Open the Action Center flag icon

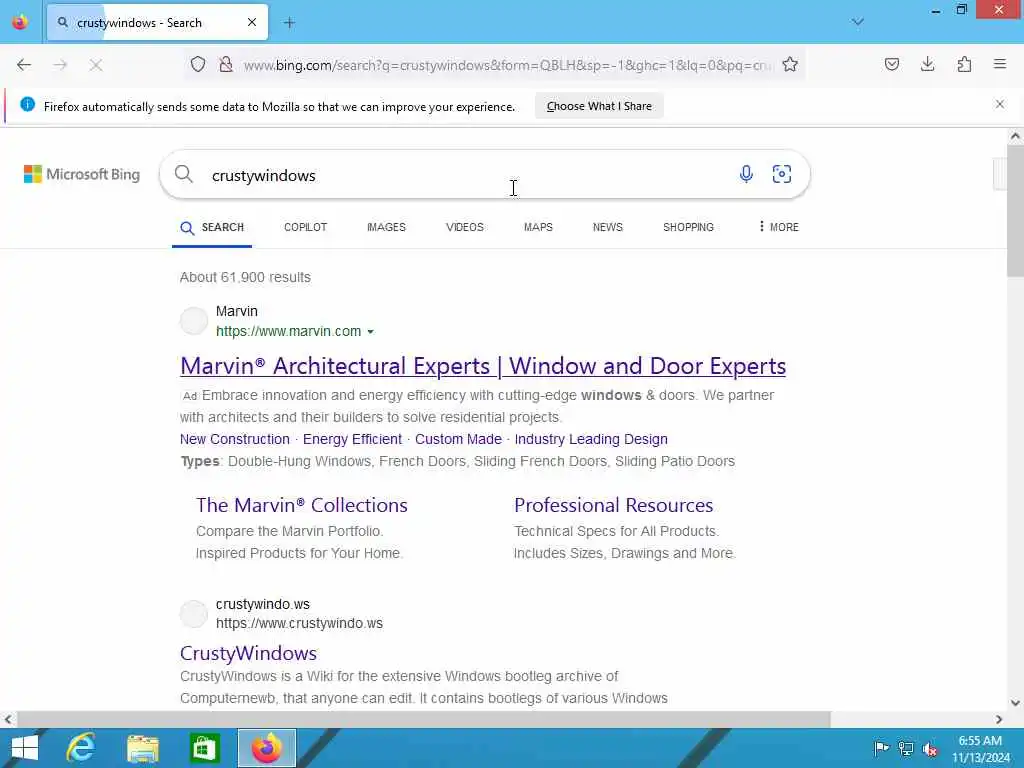pos(881,748)
